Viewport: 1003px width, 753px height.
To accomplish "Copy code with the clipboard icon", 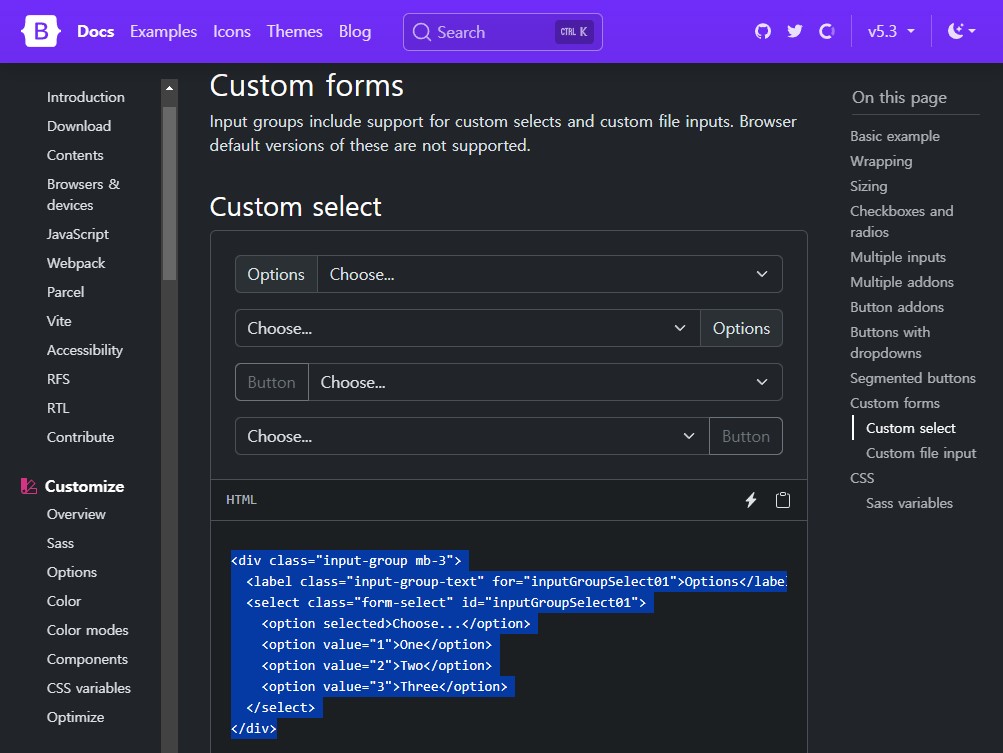I will (x=783, y=500).
